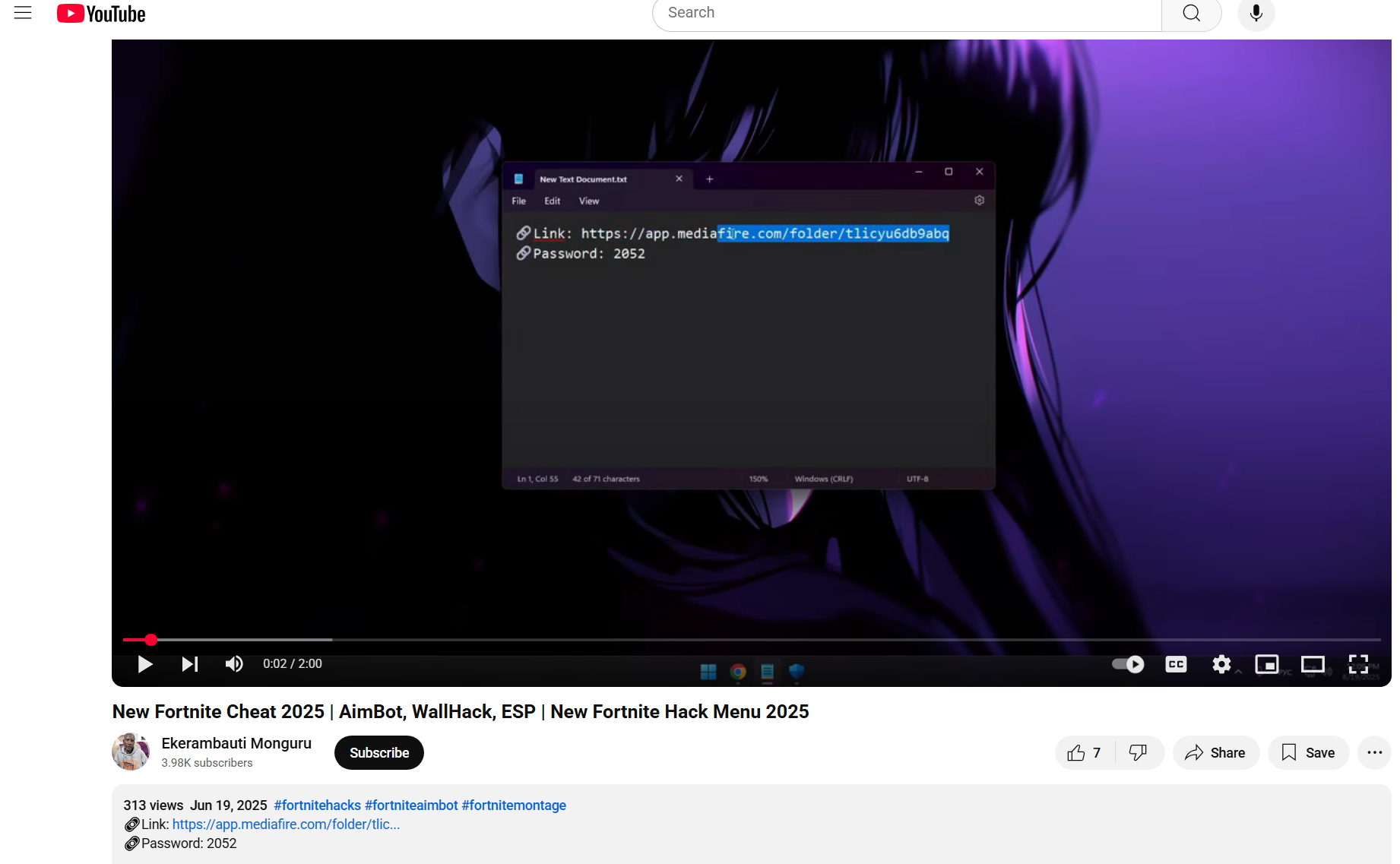
Task: Mute the video volume
Action: [x=234, y=664]
